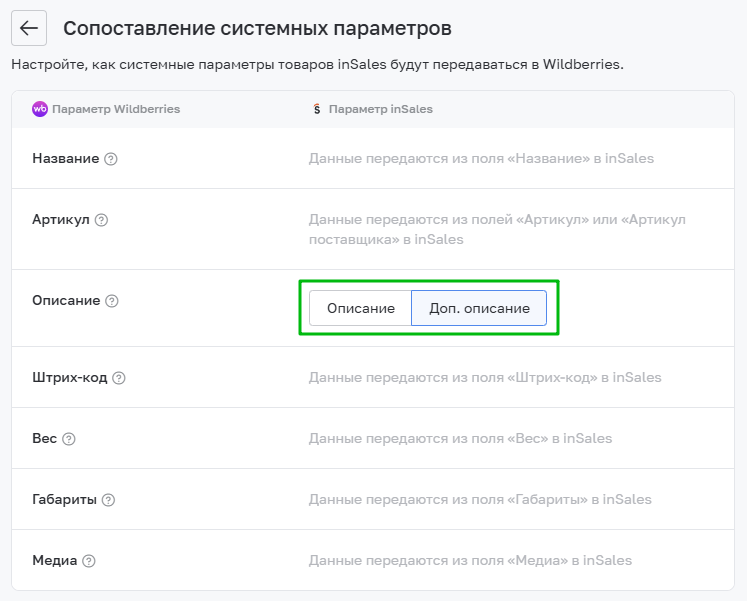Viewport: 747px width, 601px height.
Task: Click help icon next to Медиа
Action: pos(89,561)
